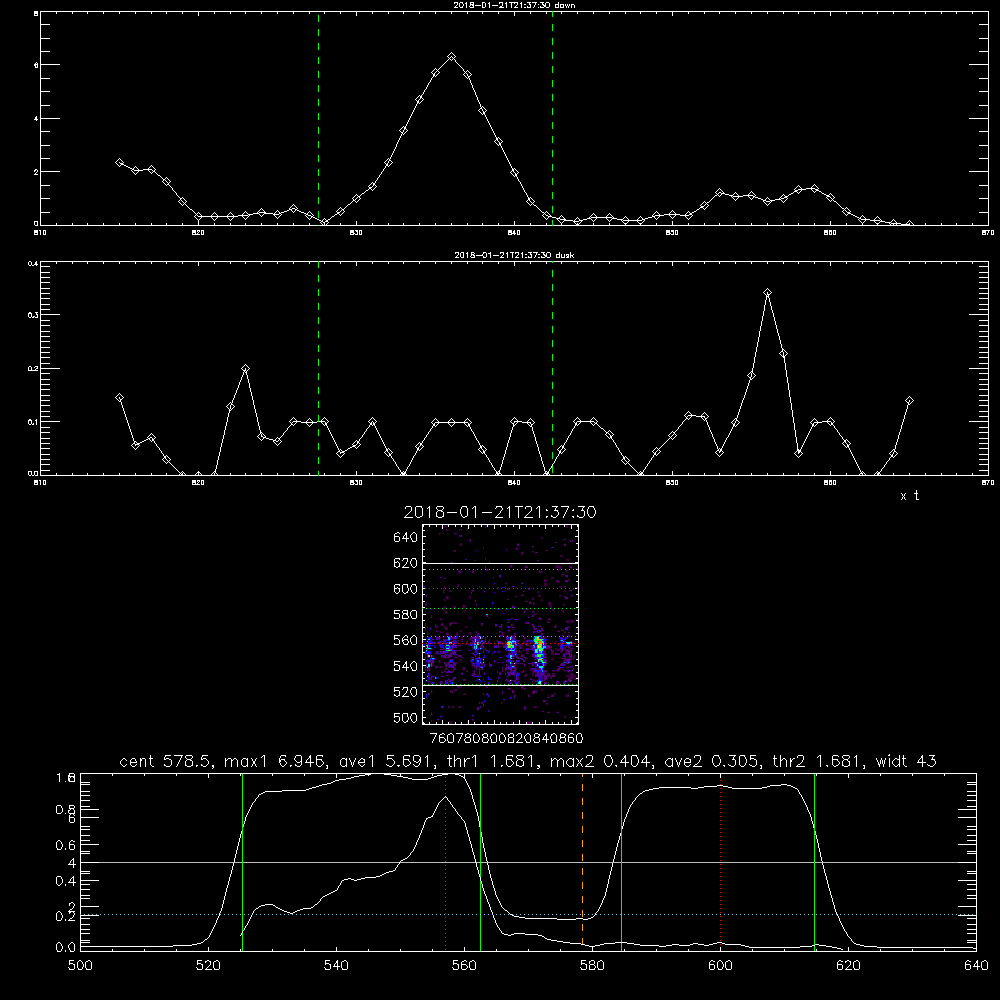Click the red dotted horizontal line in the heatmap
Screen dimensions: 1000x1000
click(501, 589)
